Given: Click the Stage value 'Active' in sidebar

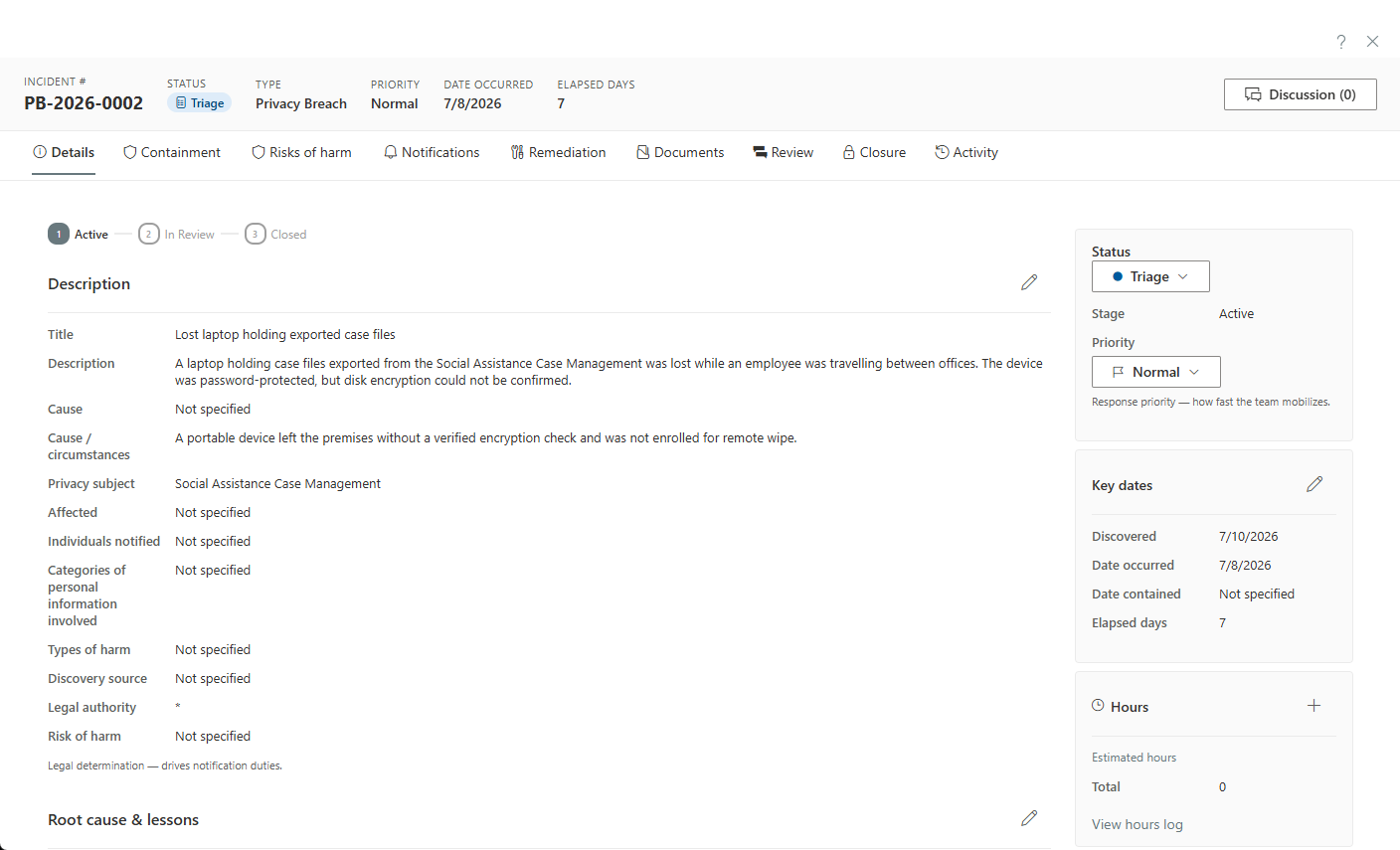Looking at the screenshot, I should pyautogui.click(x=1236, y=313).
